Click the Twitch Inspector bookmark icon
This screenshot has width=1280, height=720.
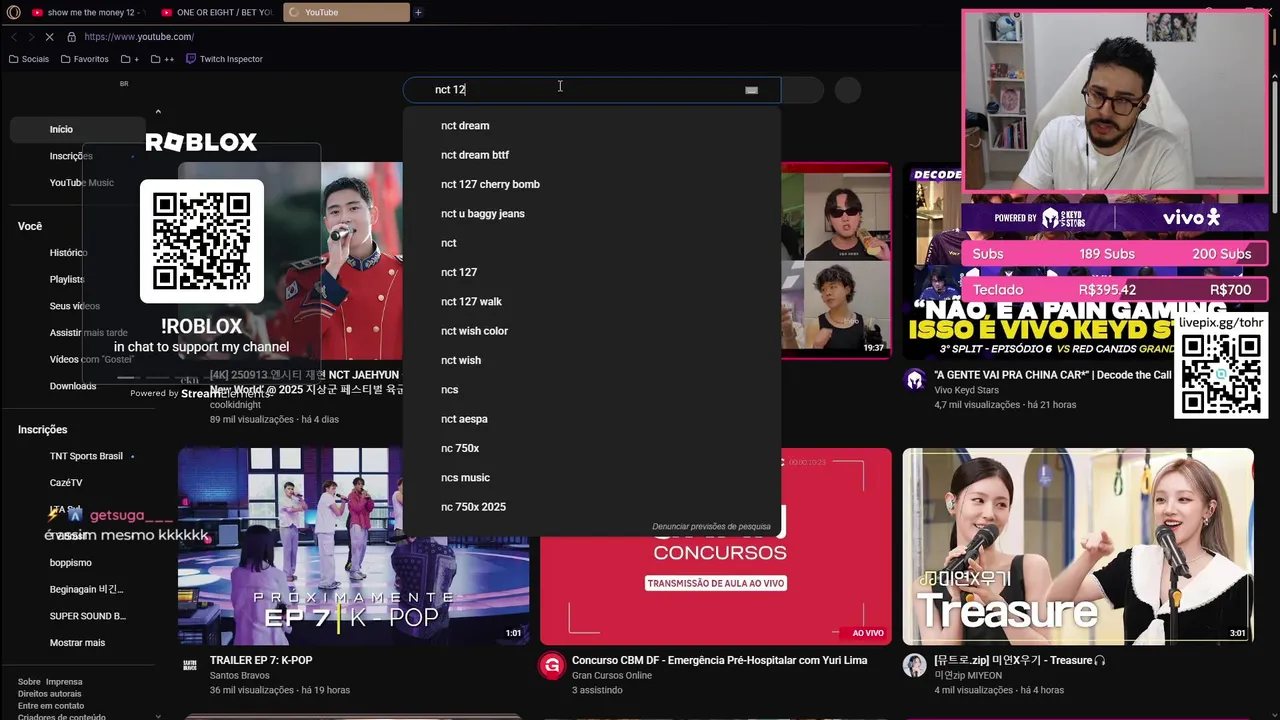click(191, 59)
